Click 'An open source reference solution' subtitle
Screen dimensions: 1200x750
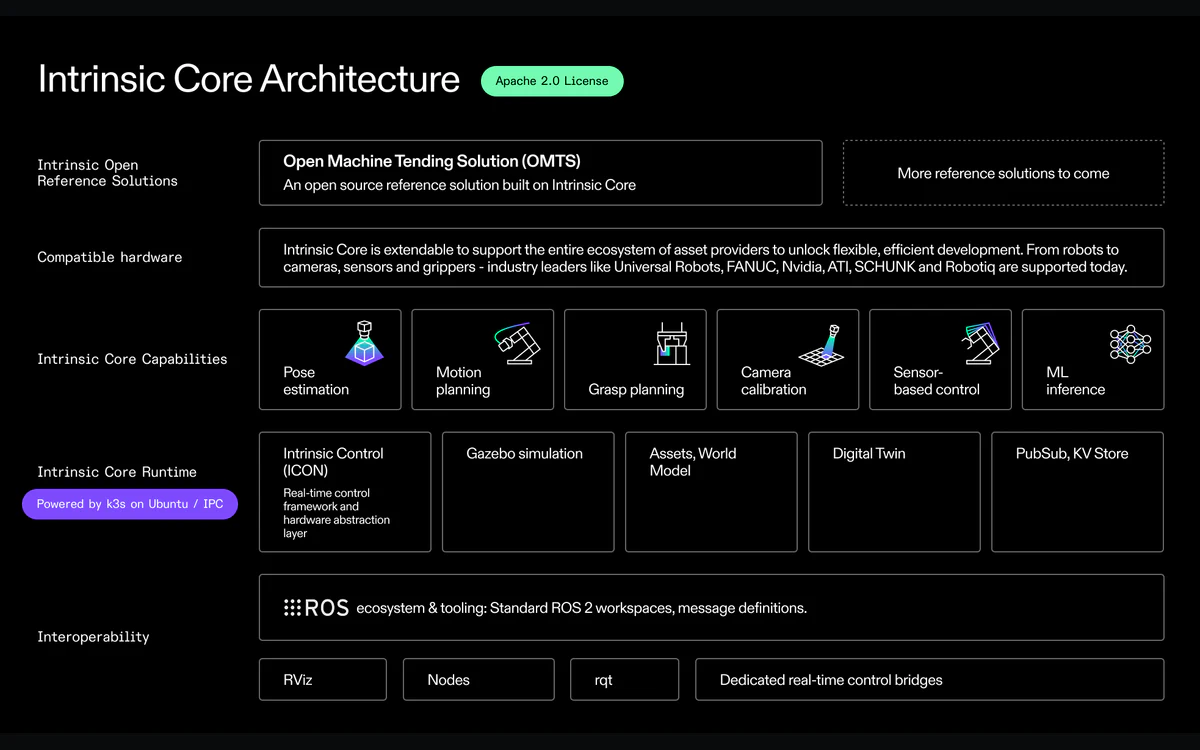[459, 185]
